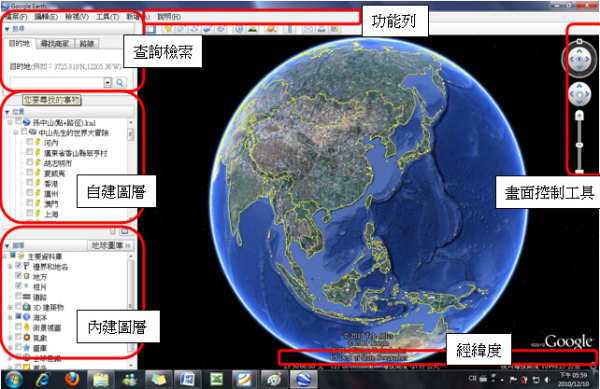The height and width of the screenshot is (389, 600).
Task: Click the hide sidebar toolbar icon
Action: tap(150, 29)
